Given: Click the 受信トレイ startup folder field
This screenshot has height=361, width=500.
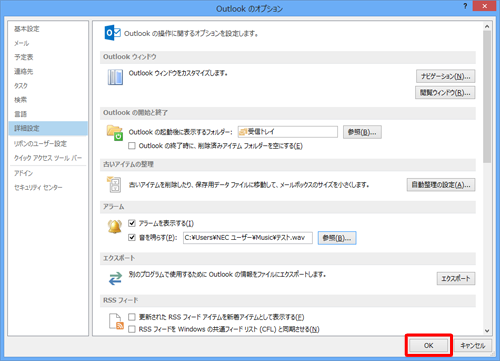Looking at the screenshot, I should pyautogui.click(x=288, y=132).
